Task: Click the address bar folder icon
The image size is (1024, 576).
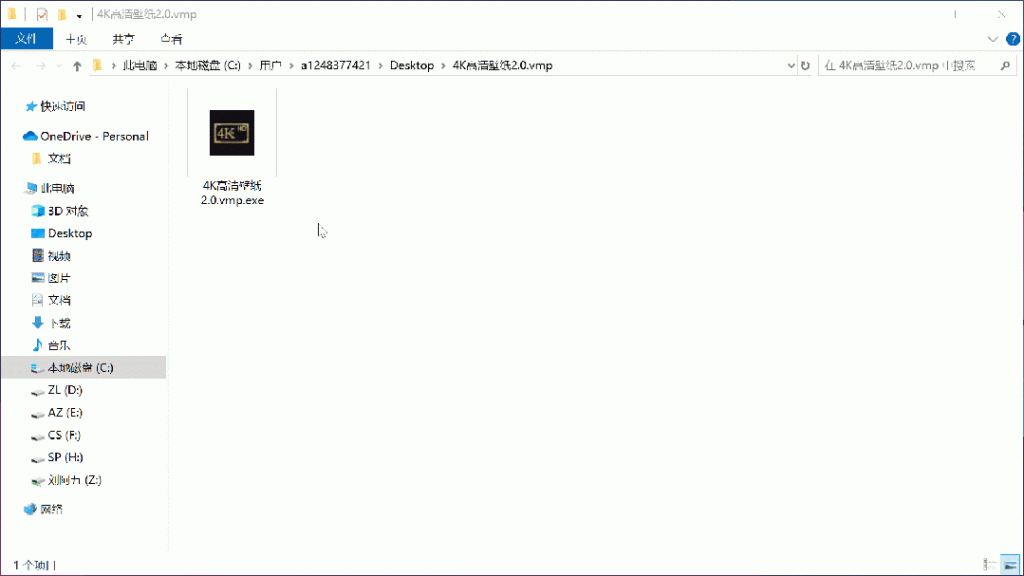Action: 97,65
